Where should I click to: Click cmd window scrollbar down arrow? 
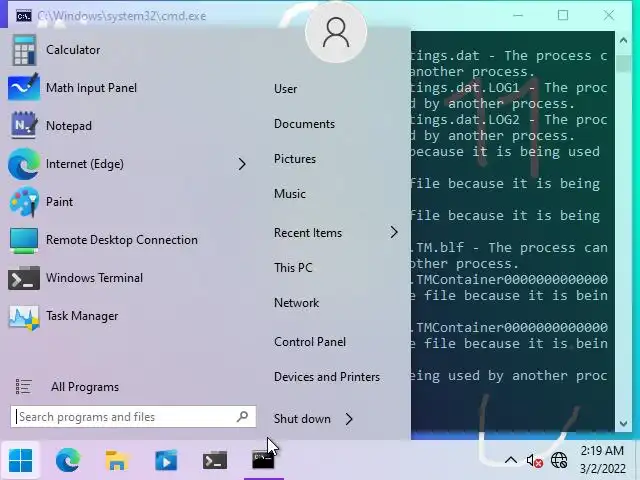pyautogui.click(x=623, y=424)
